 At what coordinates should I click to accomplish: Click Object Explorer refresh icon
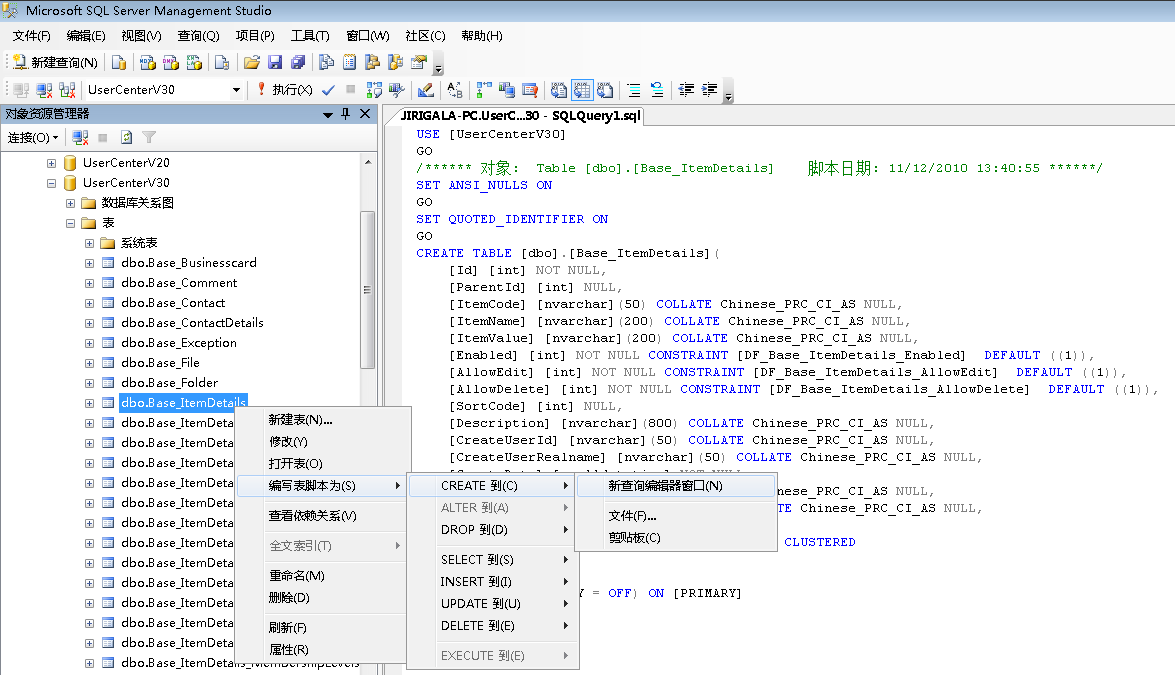point(127,138)
